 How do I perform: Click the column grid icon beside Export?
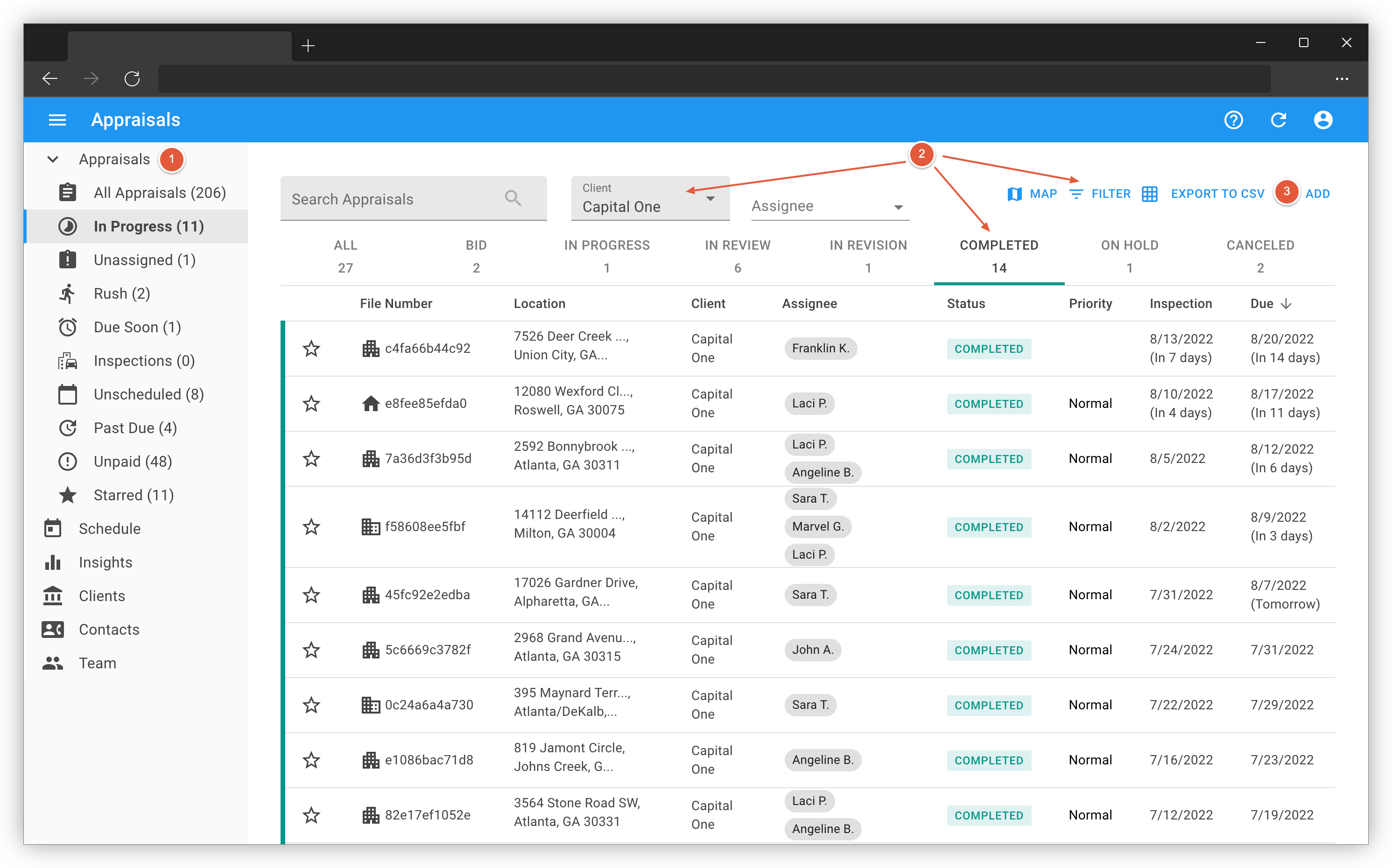tap(1150, 195)
